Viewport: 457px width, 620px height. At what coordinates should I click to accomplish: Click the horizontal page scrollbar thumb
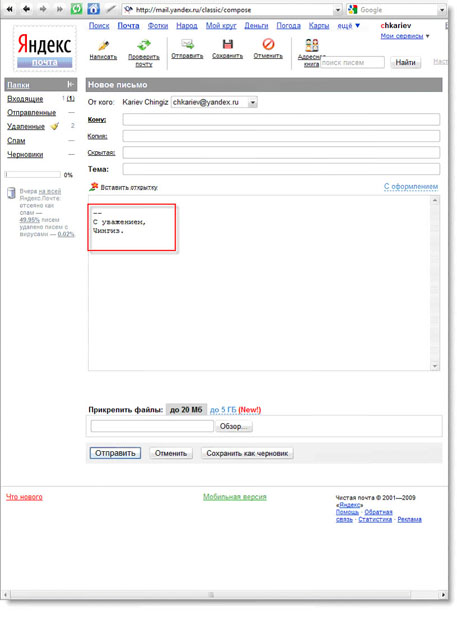(x=211, y=594)
